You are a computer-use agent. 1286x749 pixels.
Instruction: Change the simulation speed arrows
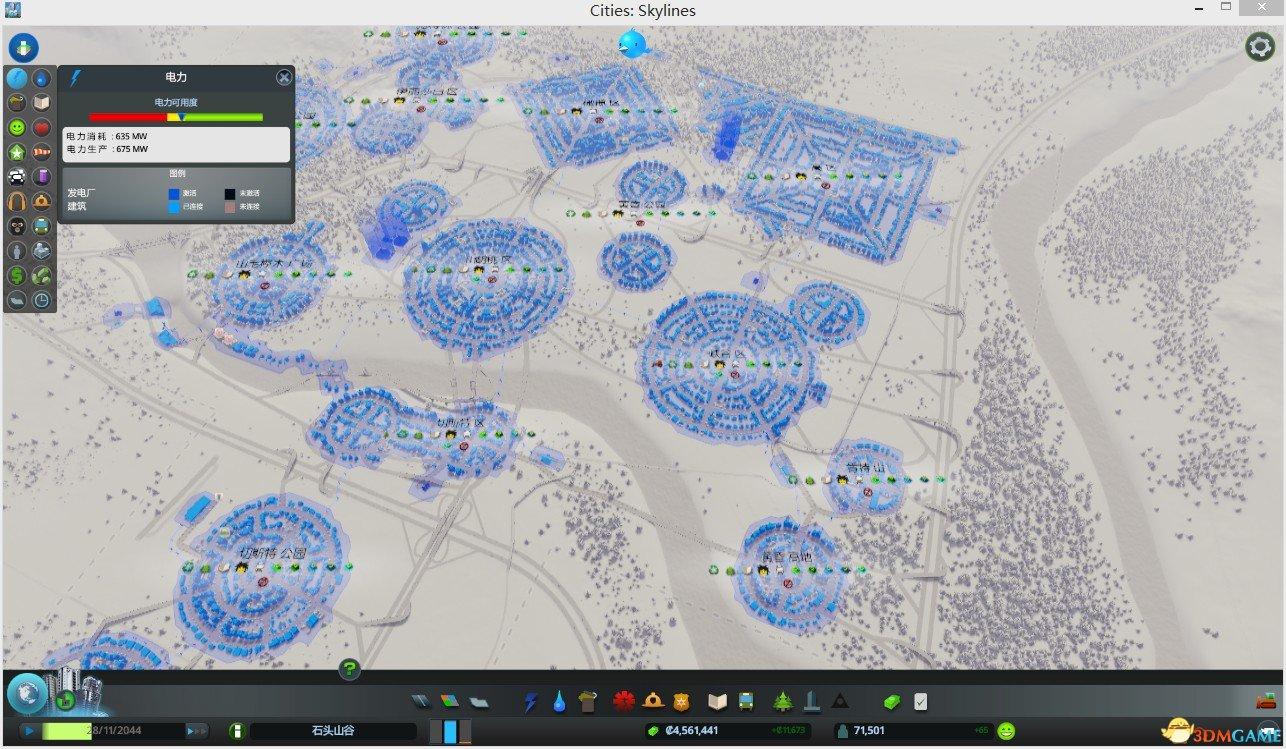(197, 731)
